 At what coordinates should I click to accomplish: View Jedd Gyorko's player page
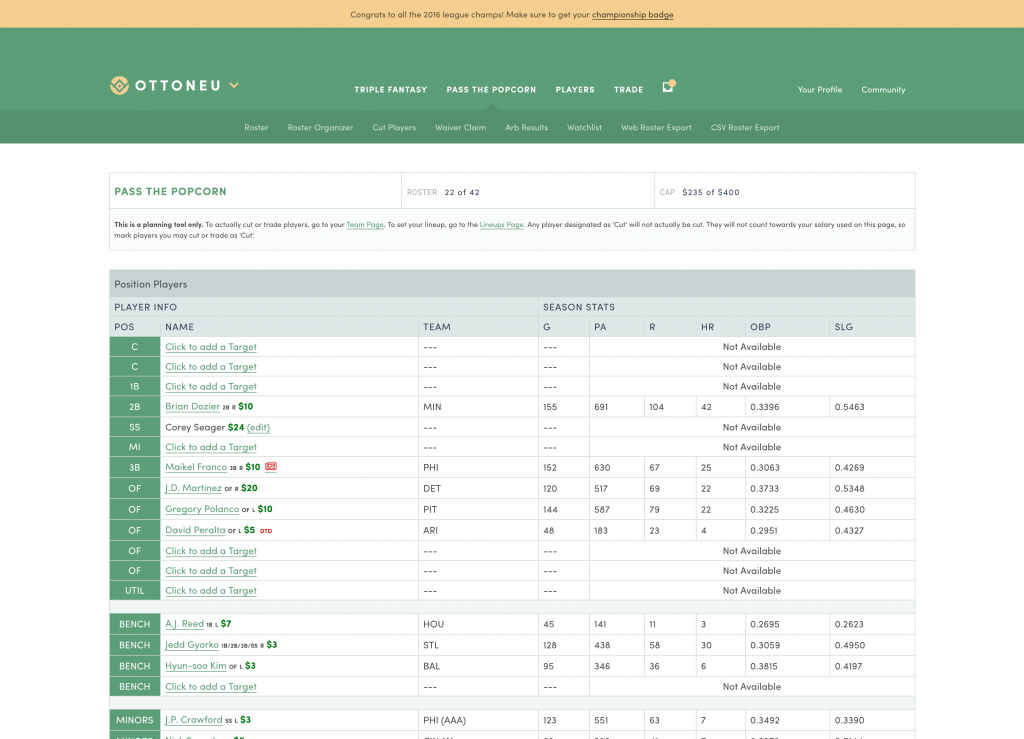point(192,644)
